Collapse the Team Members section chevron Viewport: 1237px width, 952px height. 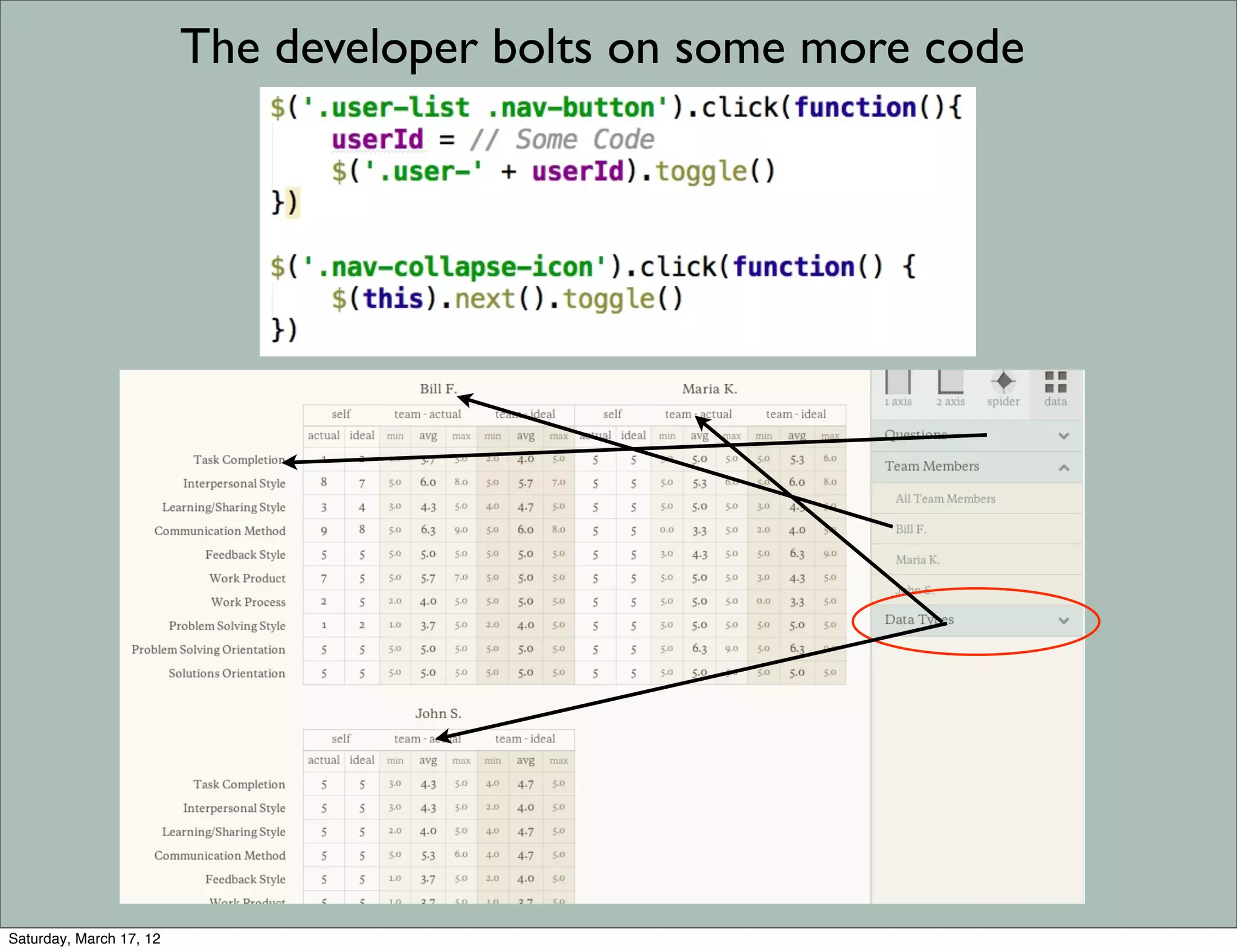(x=1064, y=468)
